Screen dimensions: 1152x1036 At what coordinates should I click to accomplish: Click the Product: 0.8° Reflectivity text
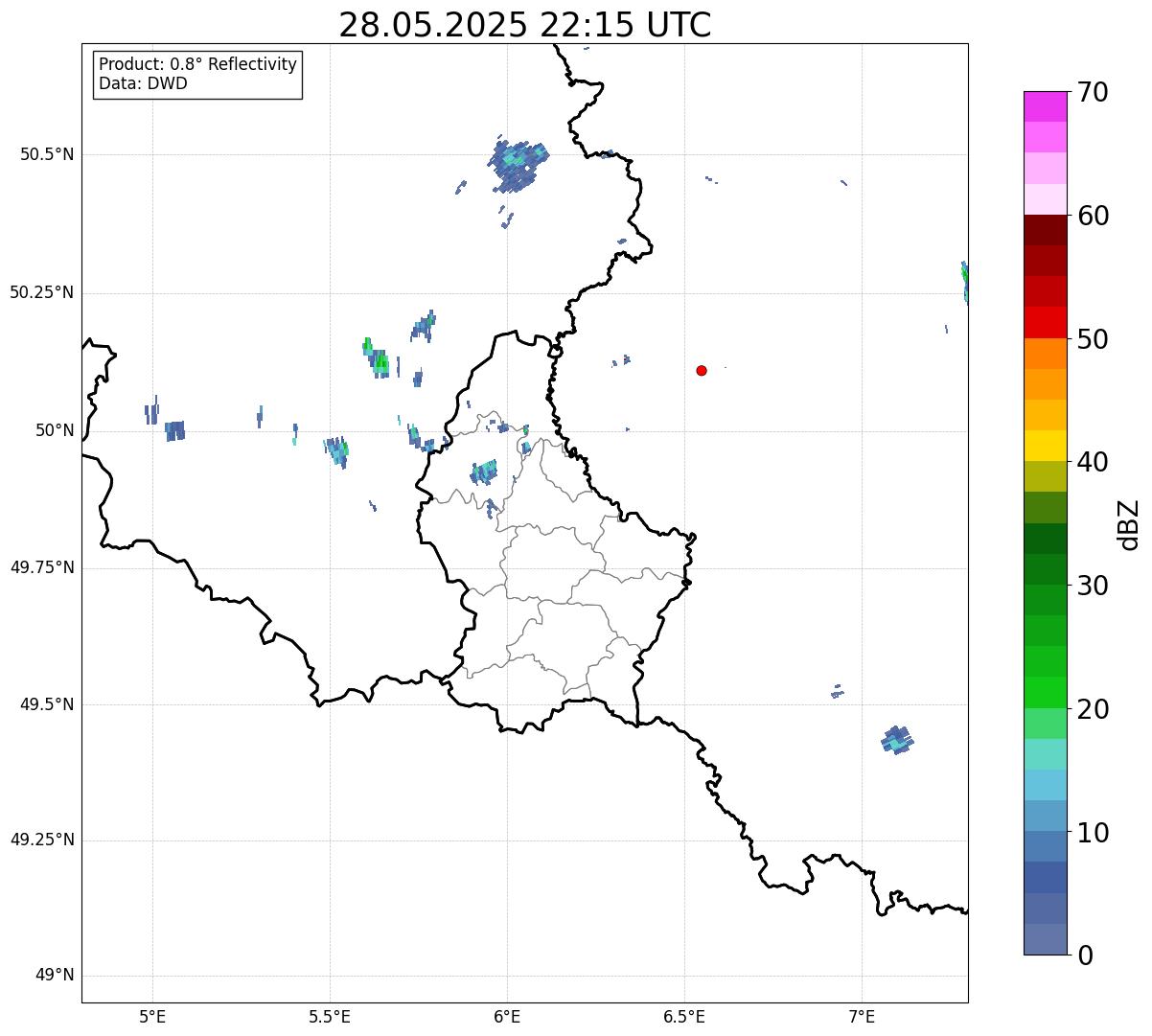click(198, 64)
